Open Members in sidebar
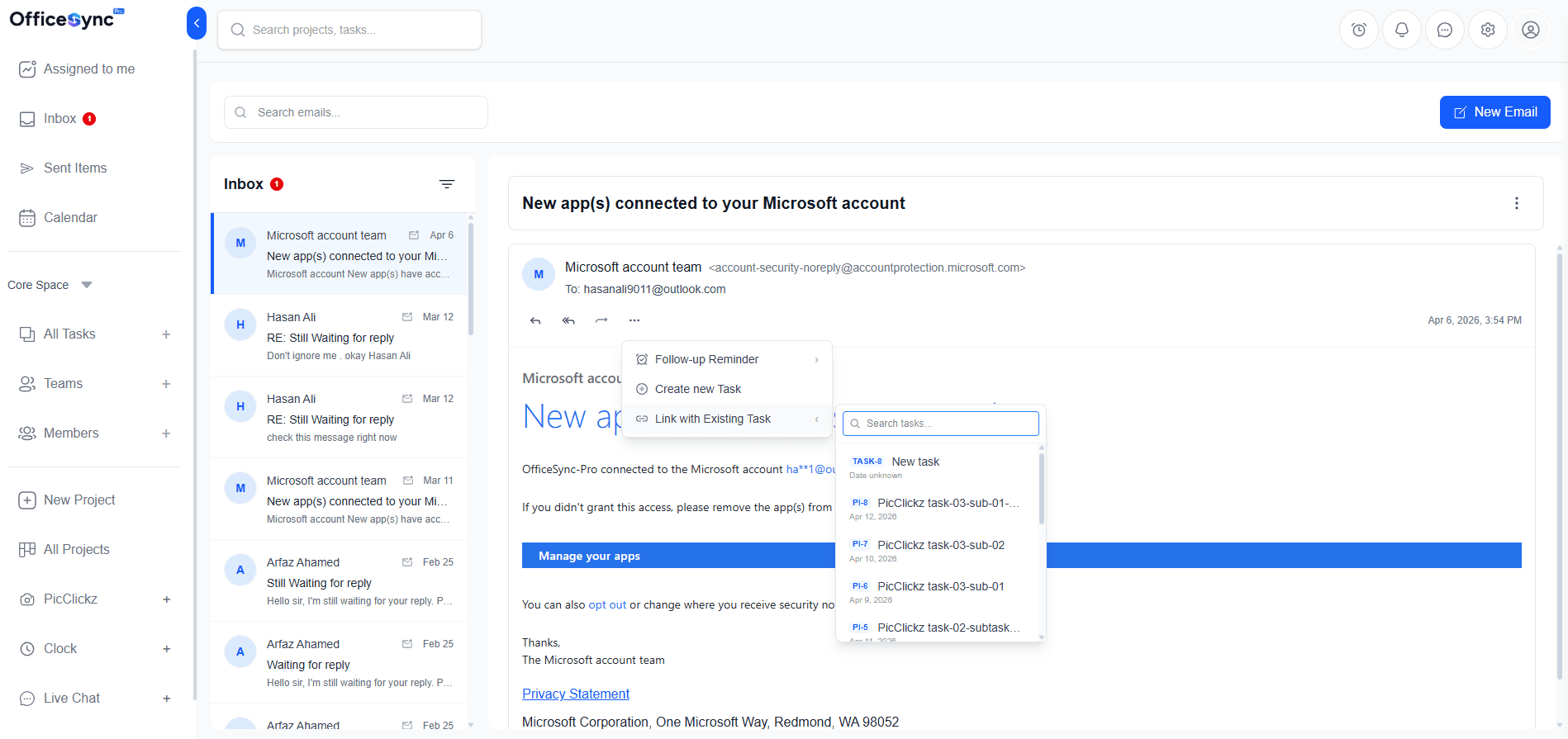The height and width of the screenshot is (739, 1568). click(x=59, y=433)
